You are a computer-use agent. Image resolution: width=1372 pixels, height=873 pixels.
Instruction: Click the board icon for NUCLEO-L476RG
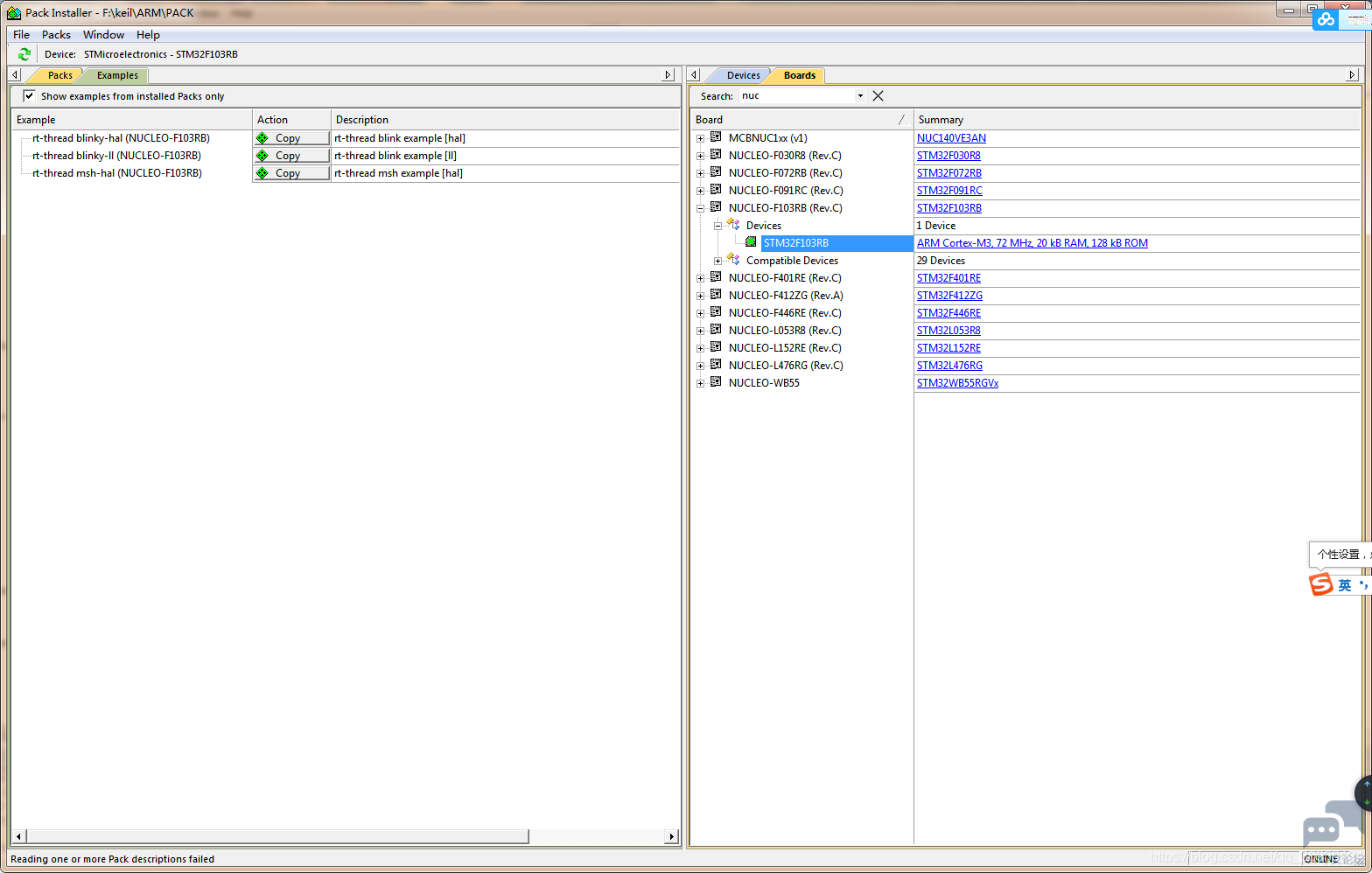(x=716, y=365)
